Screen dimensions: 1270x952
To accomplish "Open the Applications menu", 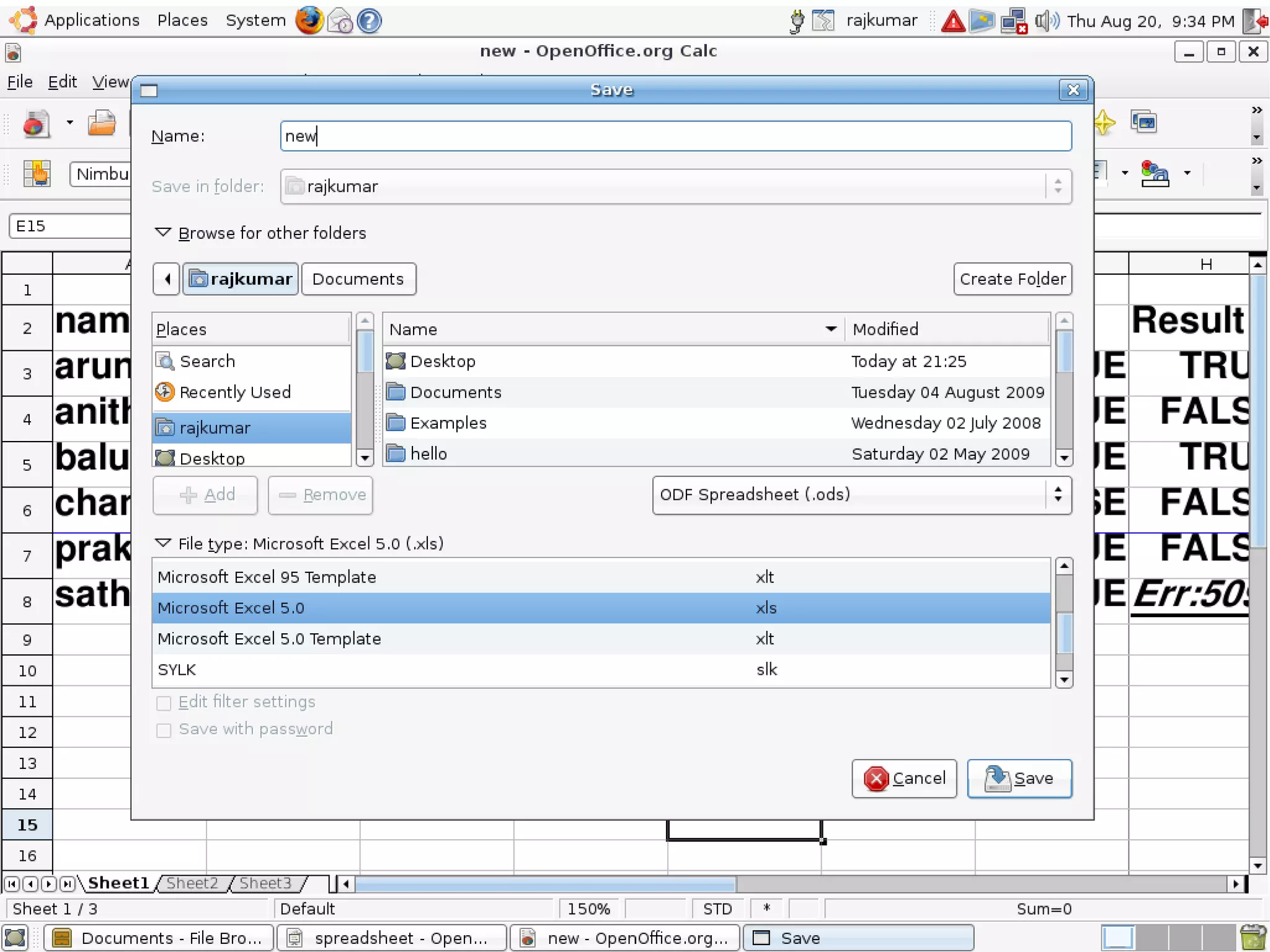I will click(x=91, y=20).
